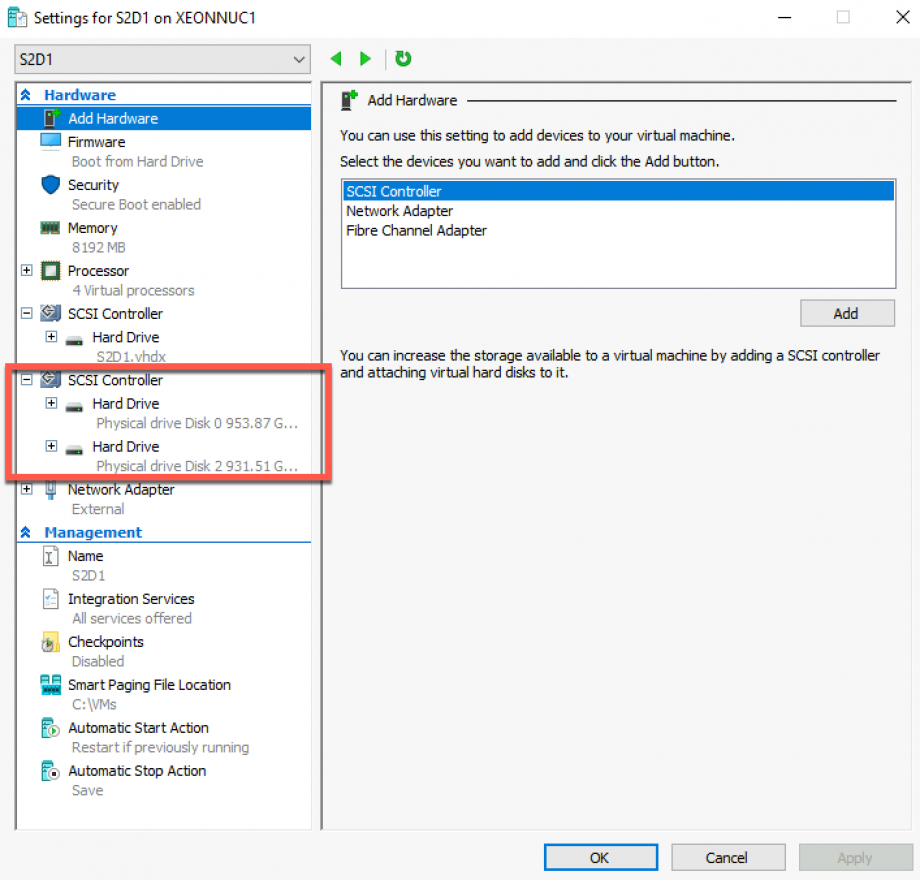Click the Memory hardware icon

(x=51, y=228)
